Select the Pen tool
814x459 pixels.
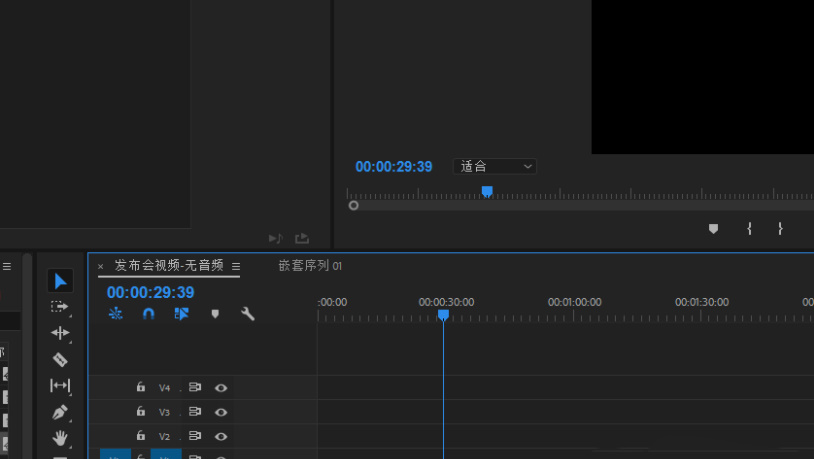pos(60,412)
